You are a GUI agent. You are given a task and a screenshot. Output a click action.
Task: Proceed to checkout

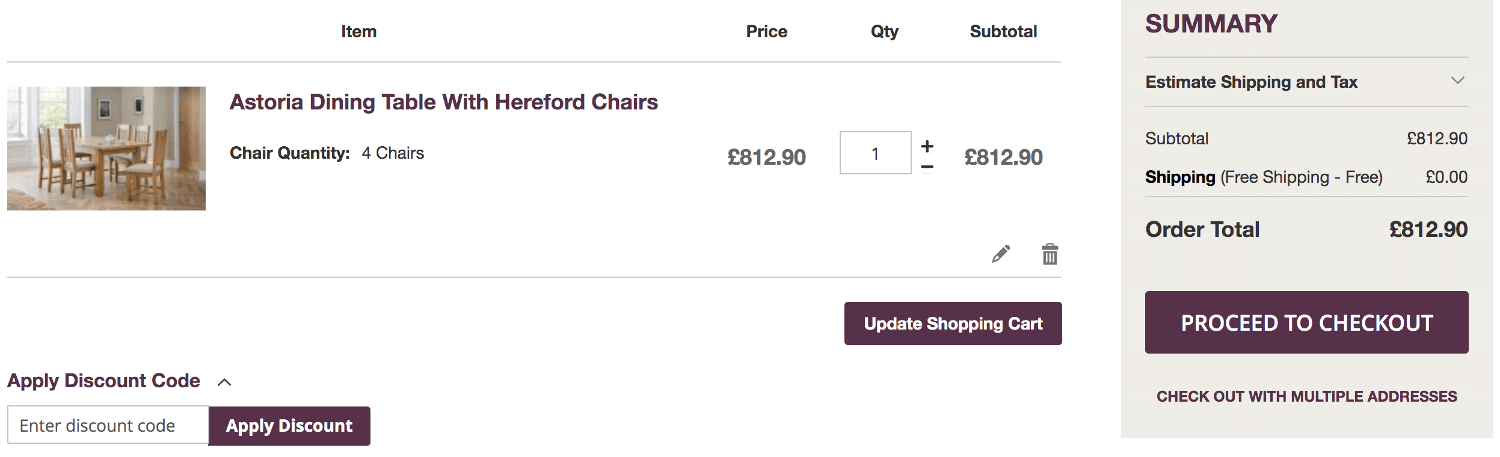(1307, 322)
